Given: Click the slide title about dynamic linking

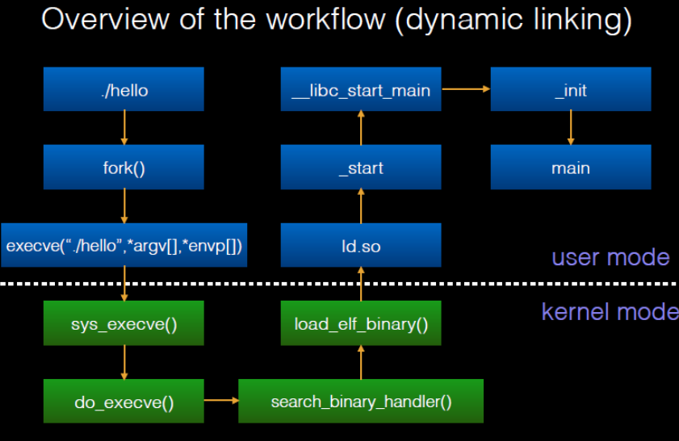Looking at the screenshot, I should pos(337,22).
